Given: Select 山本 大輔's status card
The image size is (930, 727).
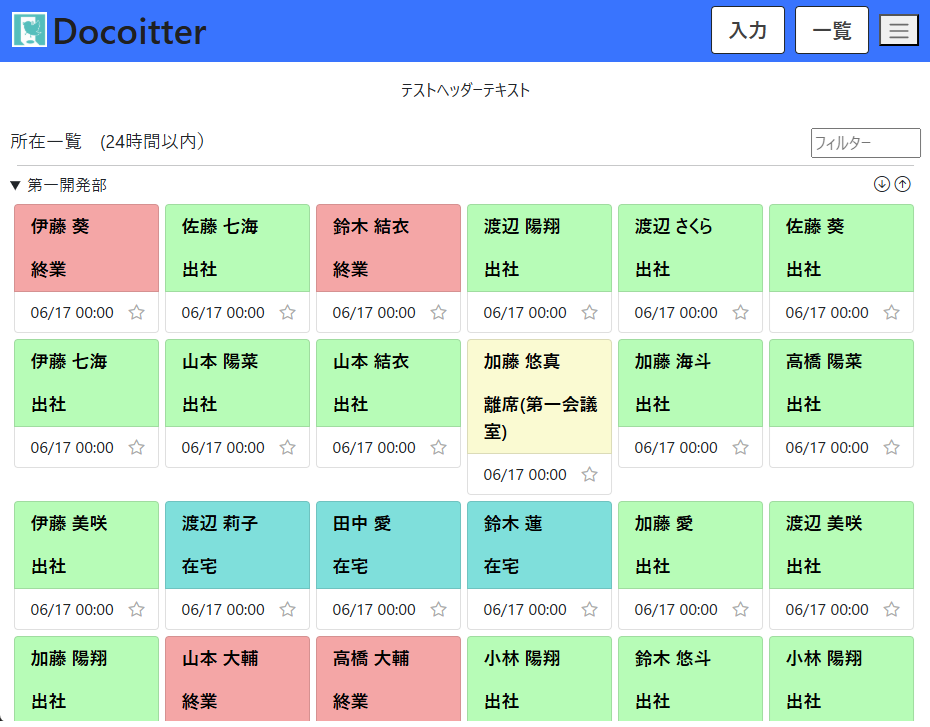Looking at the screenshot, I should coord(237,679).
